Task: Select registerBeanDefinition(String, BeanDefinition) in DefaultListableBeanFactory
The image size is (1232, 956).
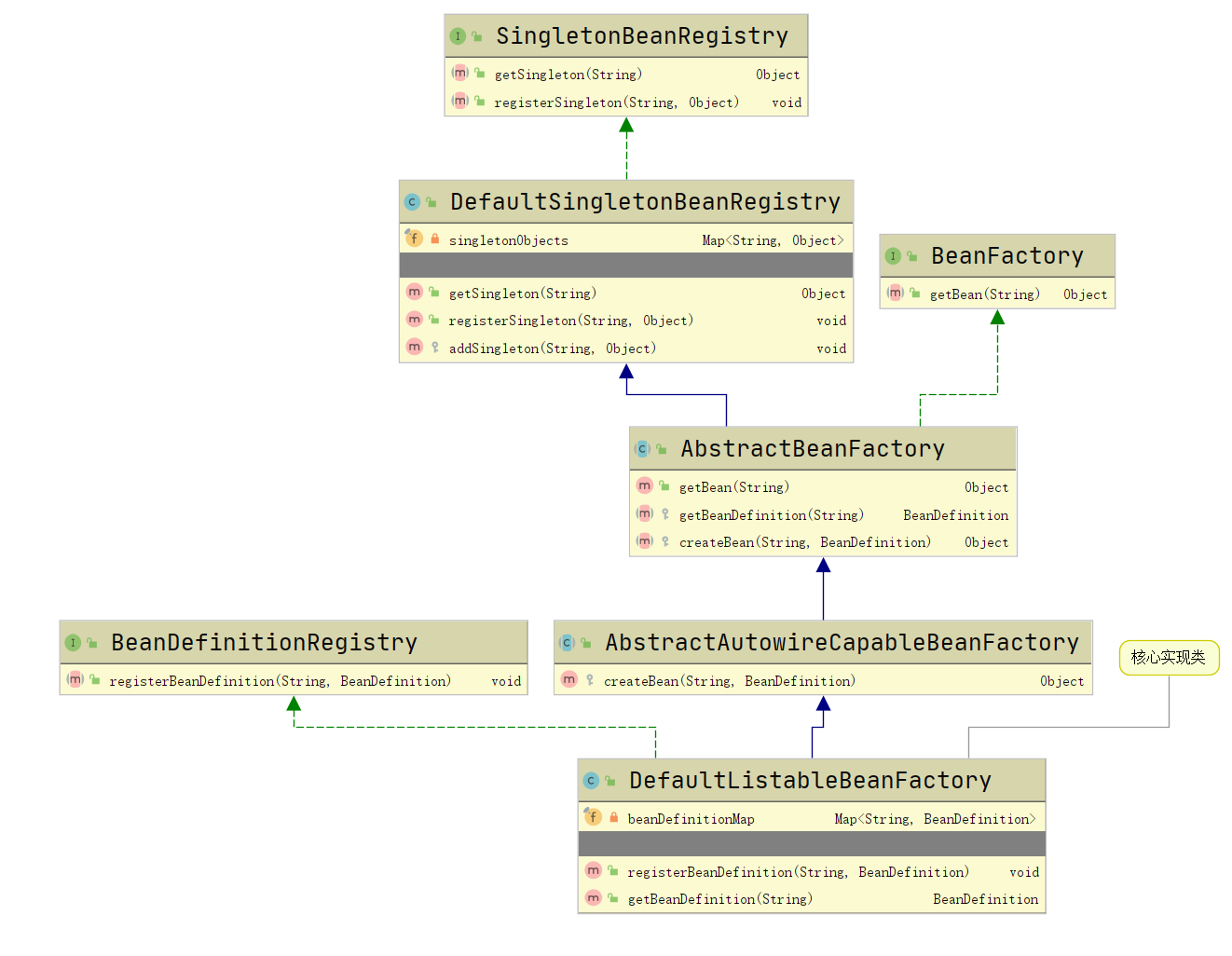Action: [x=799, y=872]
